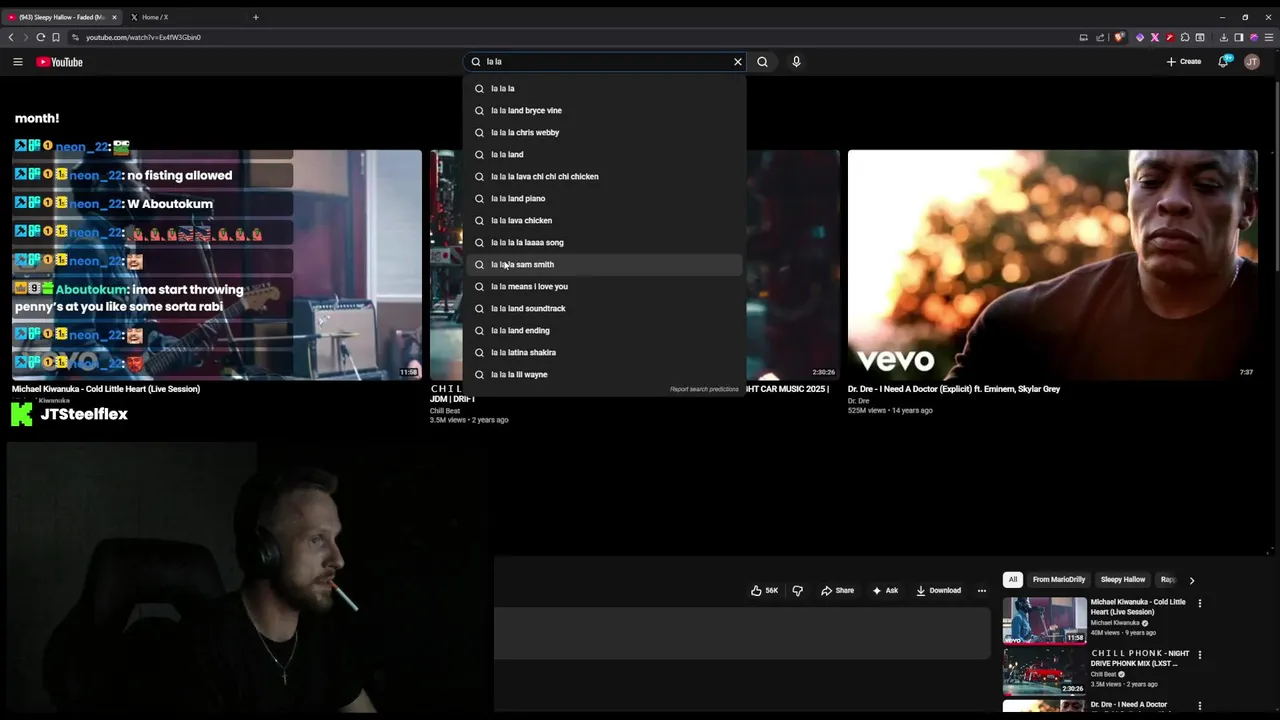Pick 'la la la lil wayne' suggestion
The height and width of the screenshot is (720, 1280).
[605, 374]
